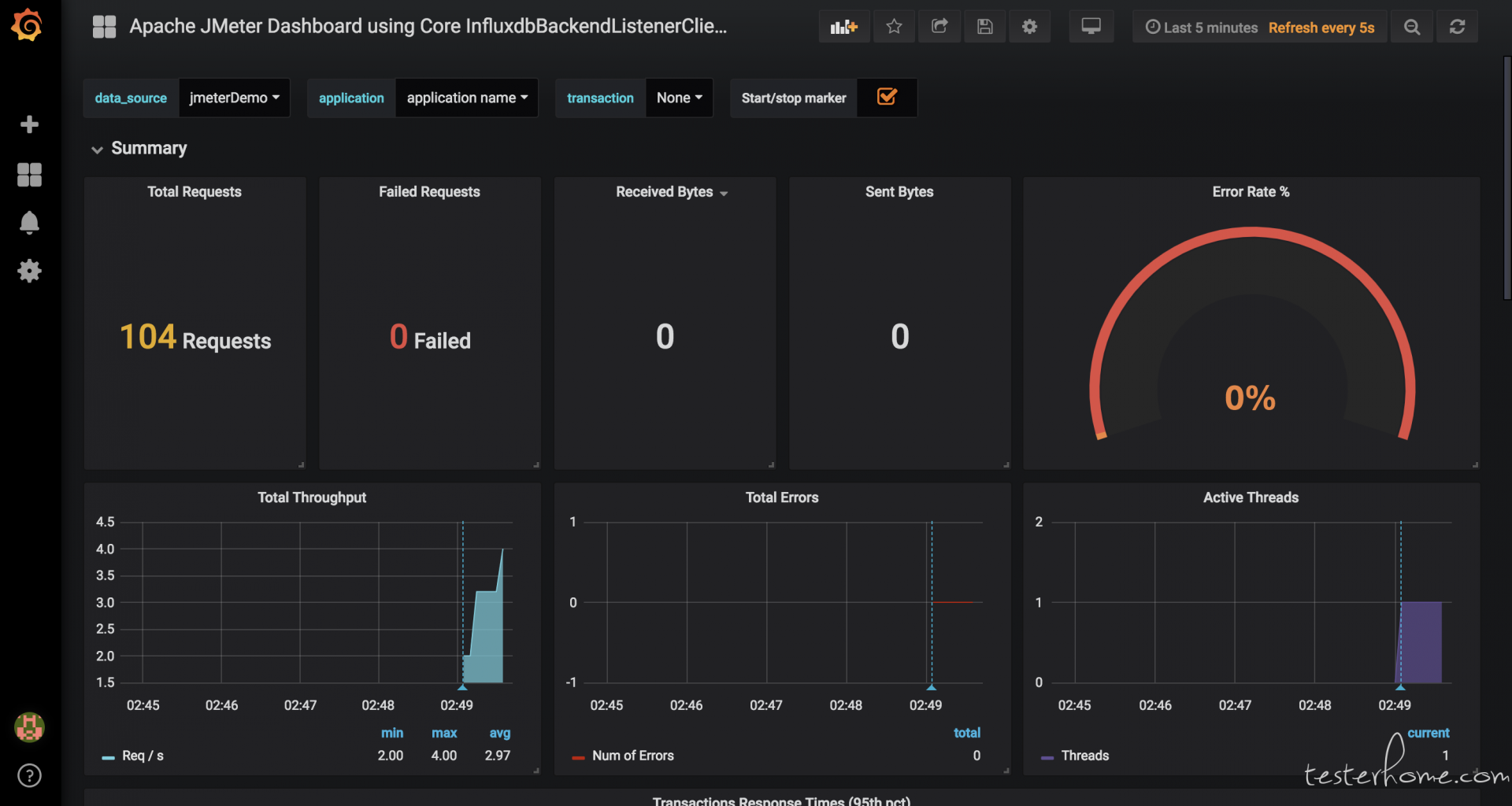Open the Received Bytes panel title menu

pyautogui.click(x=665, y=192)
